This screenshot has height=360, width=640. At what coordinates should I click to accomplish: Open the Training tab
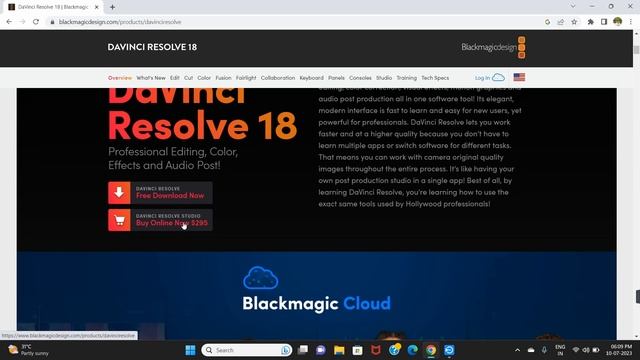pos(407,78)
